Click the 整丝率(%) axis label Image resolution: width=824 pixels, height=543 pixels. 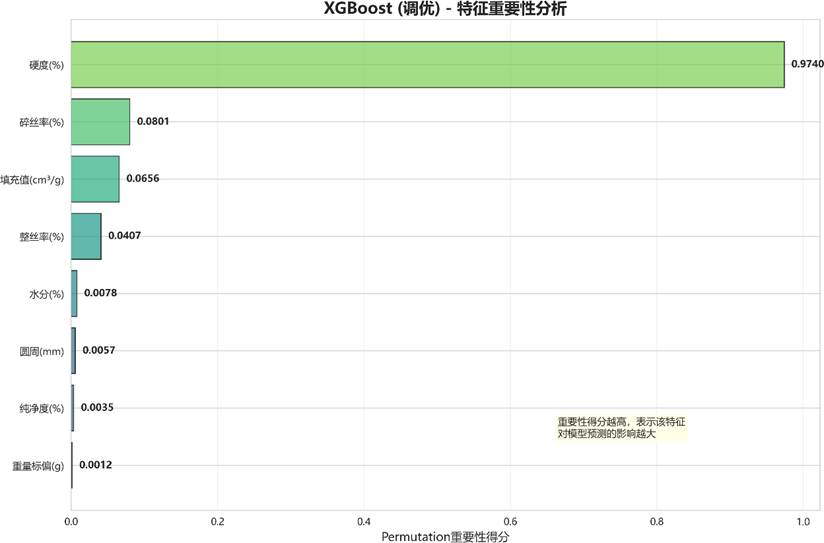point(42,237)
